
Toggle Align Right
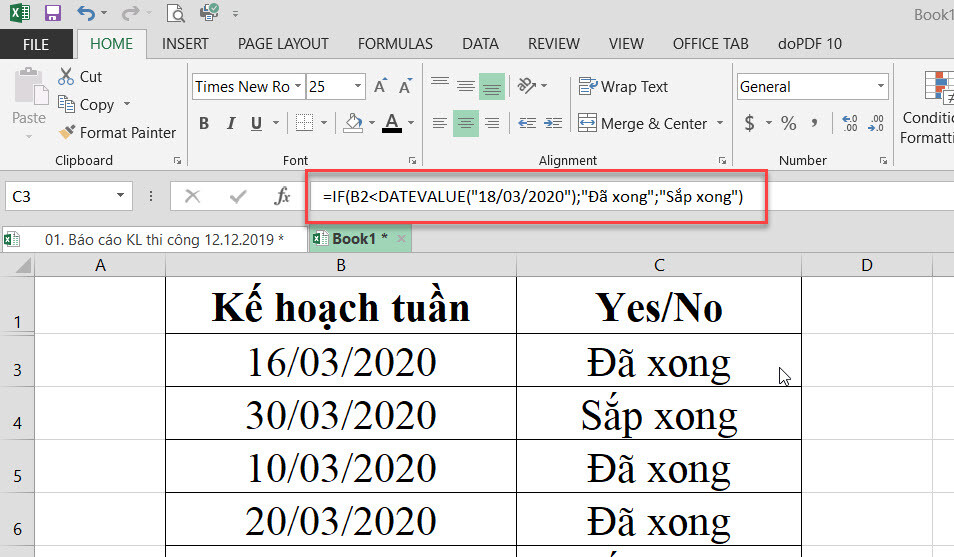[492, 123]
